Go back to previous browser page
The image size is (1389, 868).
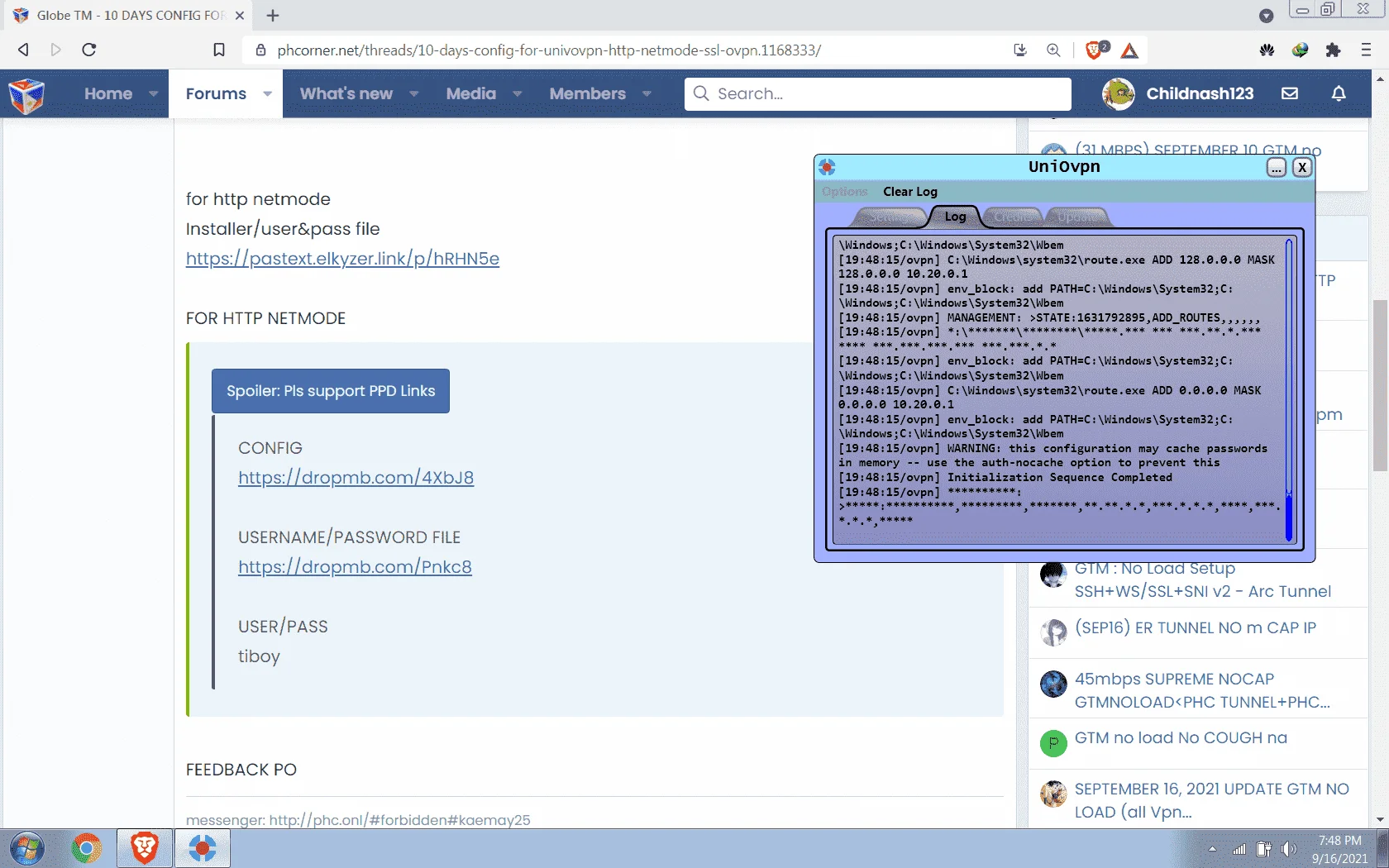(23, 50)
